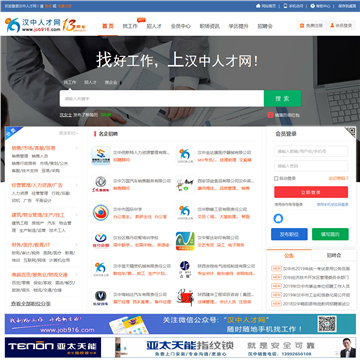Click 建筑工程 subcategory link
360x360 pixels.
[x=20, y=223]
